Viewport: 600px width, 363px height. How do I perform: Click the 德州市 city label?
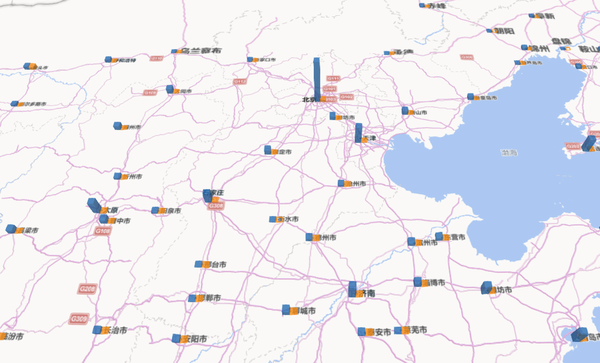click(x=324, y=238)
